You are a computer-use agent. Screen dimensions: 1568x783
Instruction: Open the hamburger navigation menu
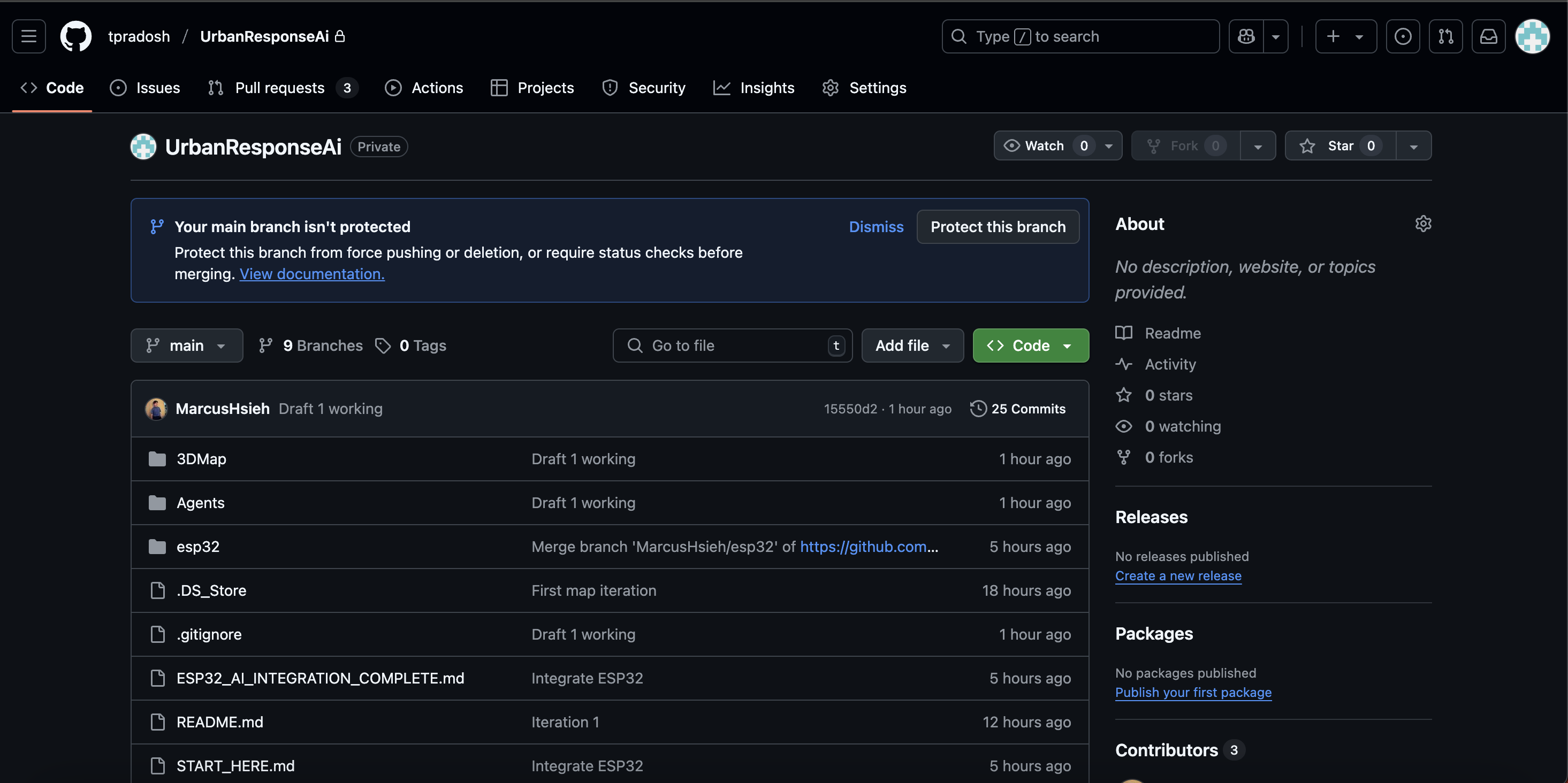click(x=28, y=36)
